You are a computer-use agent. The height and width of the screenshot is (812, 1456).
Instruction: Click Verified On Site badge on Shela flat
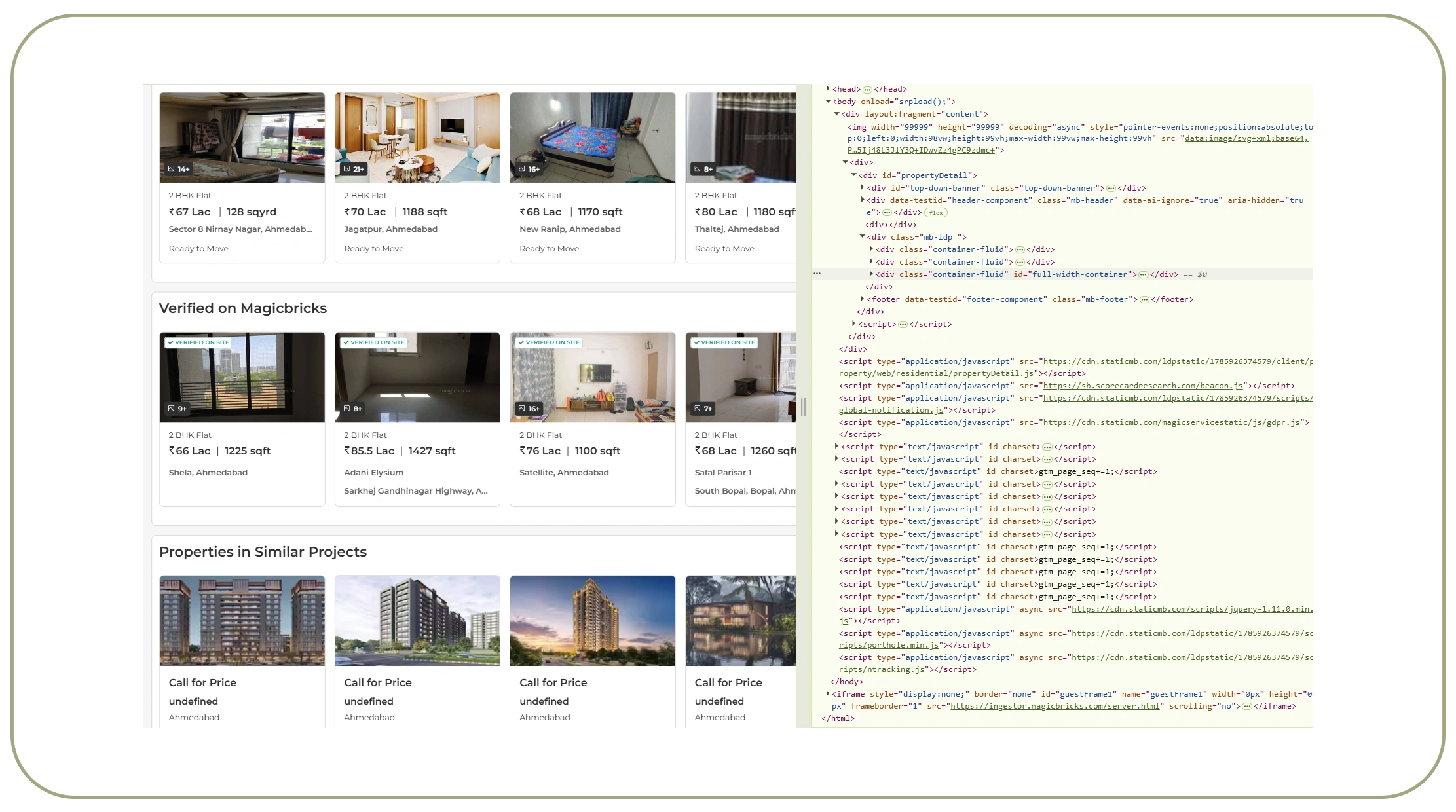pyautogui.click(x=198, y=342)
